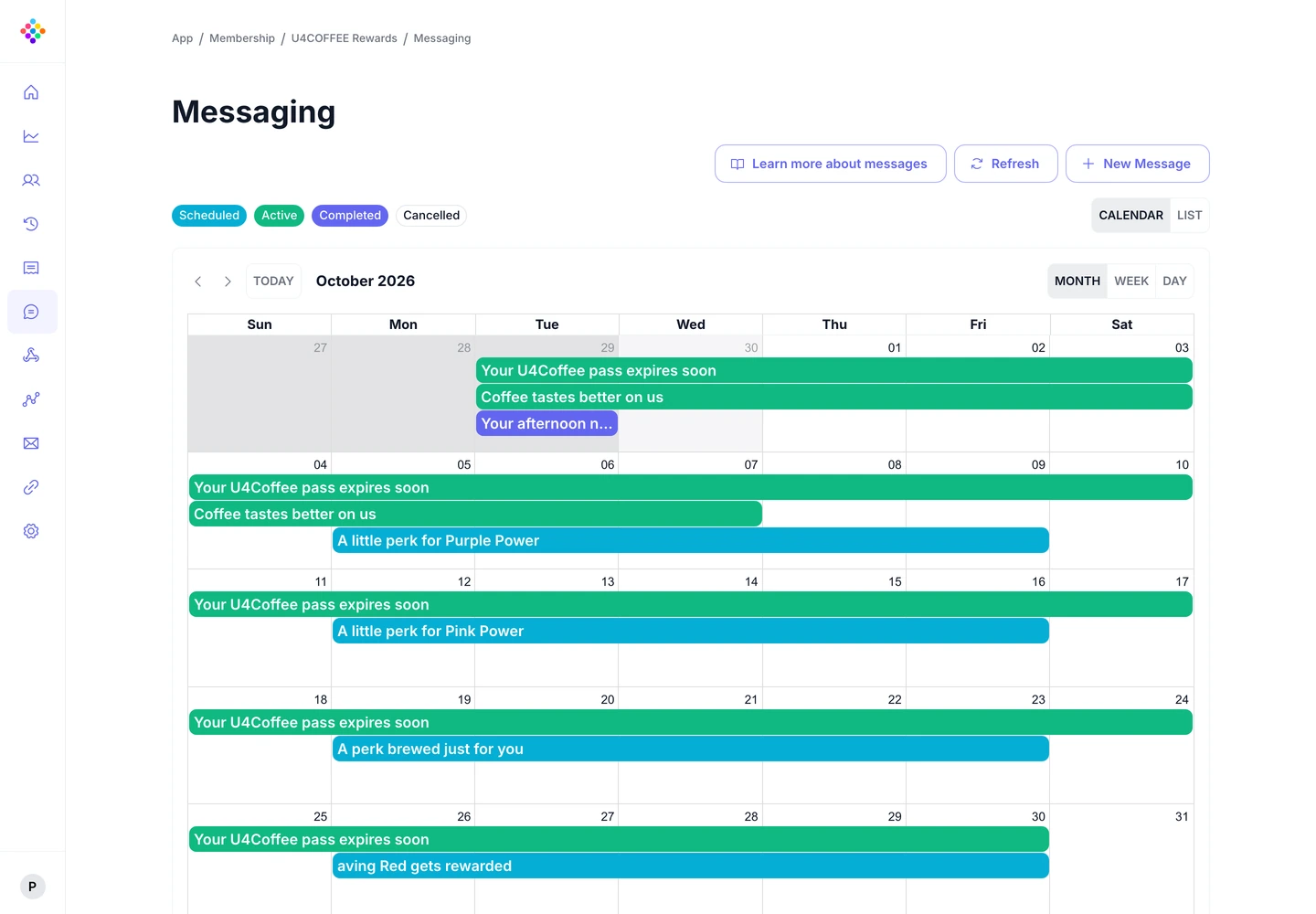Open the Home icon in the sidebar
The image size is (1316, 914).
pyautogui.click(x=31, y=92)
